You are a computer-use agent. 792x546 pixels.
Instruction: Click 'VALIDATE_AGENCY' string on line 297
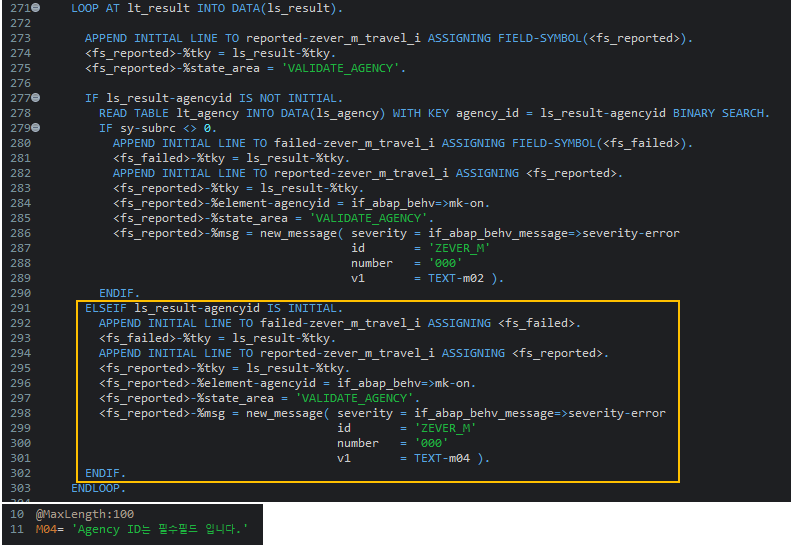click(x=357, y=398)
